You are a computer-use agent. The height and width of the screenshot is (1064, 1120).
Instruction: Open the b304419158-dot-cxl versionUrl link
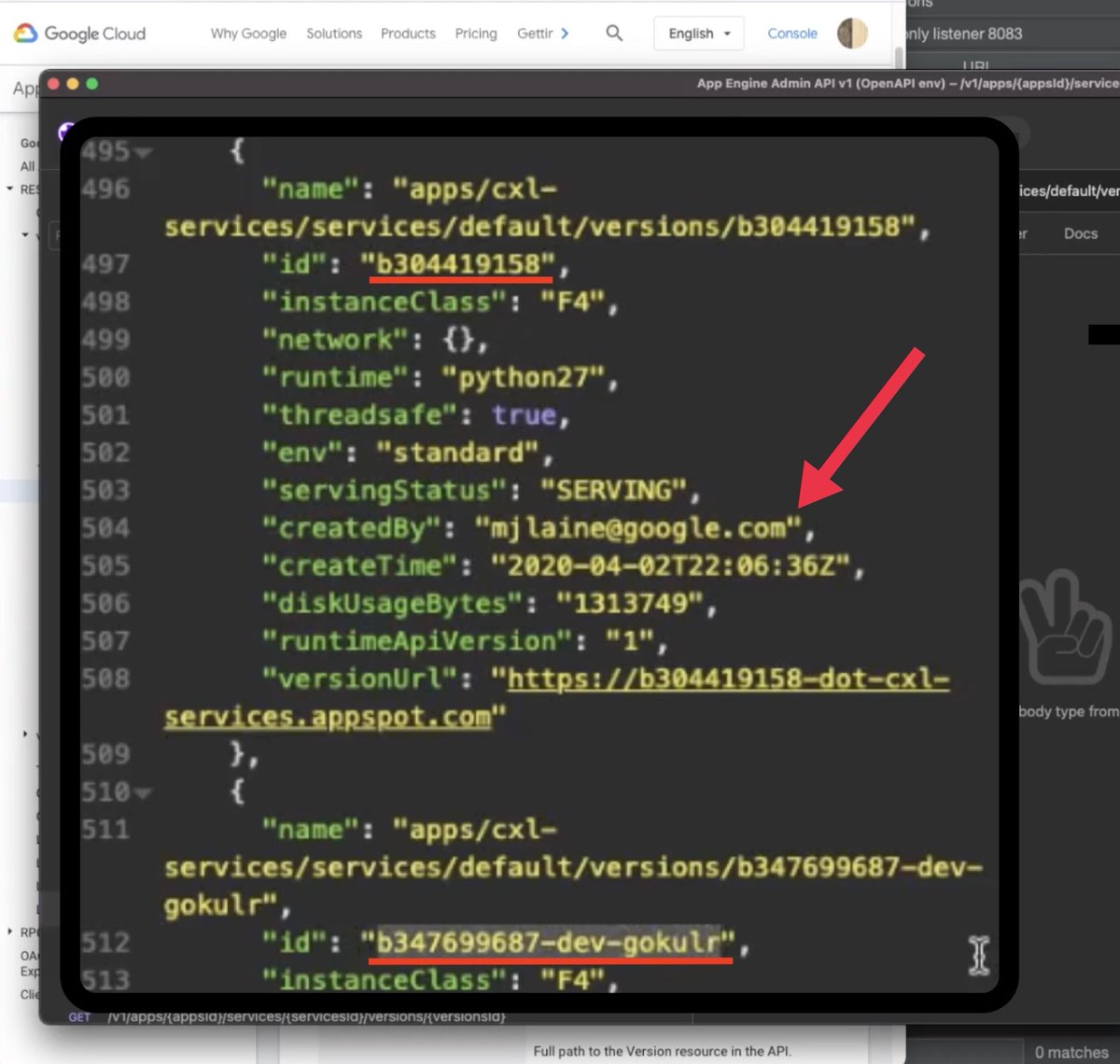tap(557, 698)
